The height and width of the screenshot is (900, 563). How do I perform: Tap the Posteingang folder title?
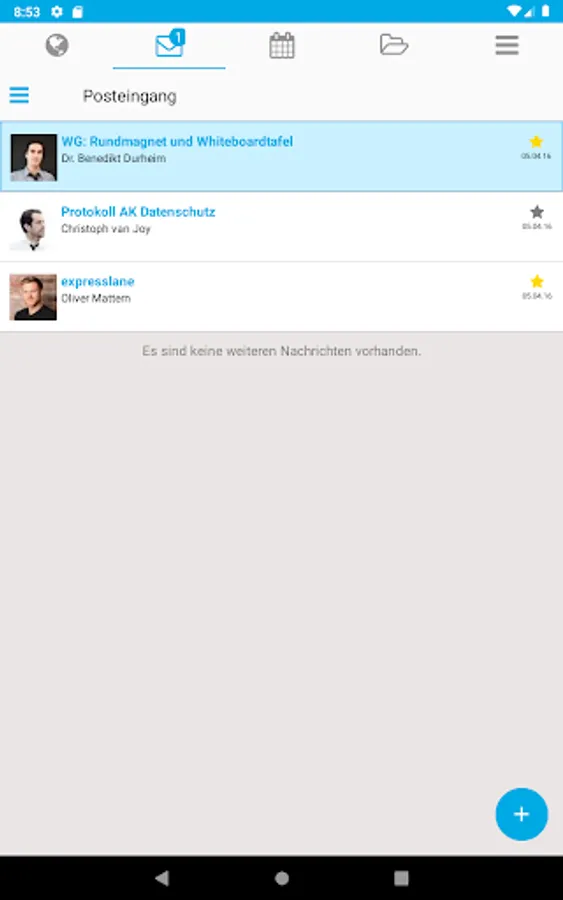(130, 96)
